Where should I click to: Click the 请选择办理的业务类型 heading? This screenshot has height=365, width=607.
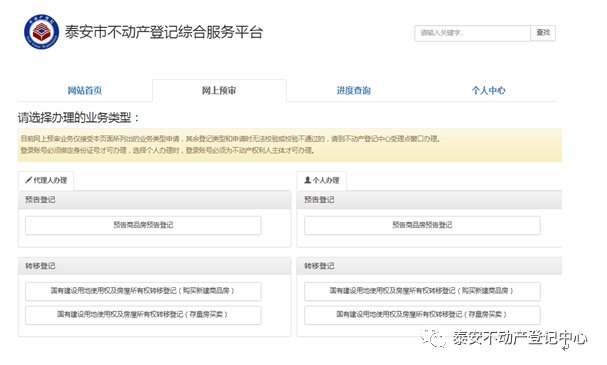point(79,117)
